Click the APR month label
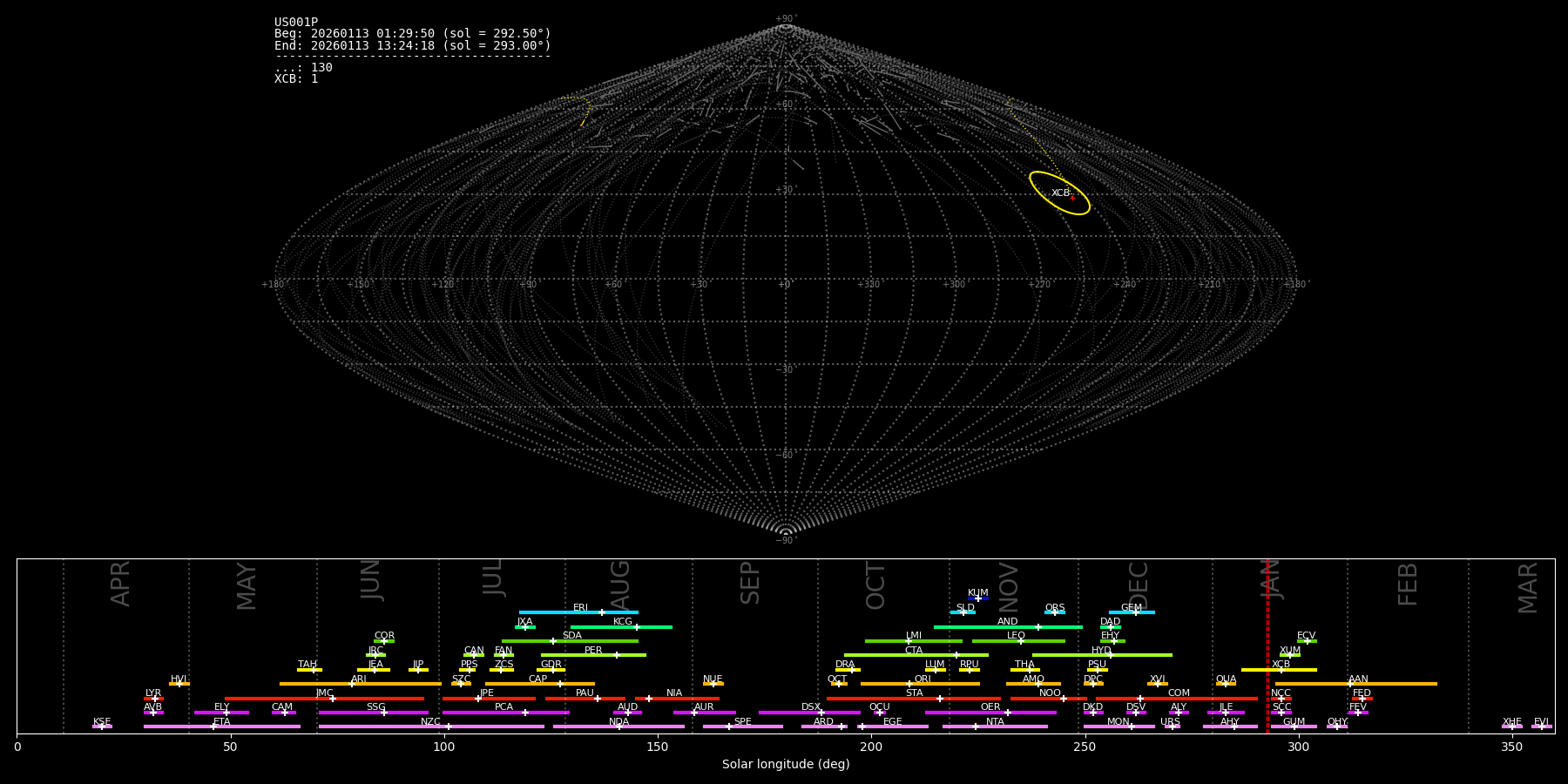Screen dimensions: 1568x784 pos(120,584)
